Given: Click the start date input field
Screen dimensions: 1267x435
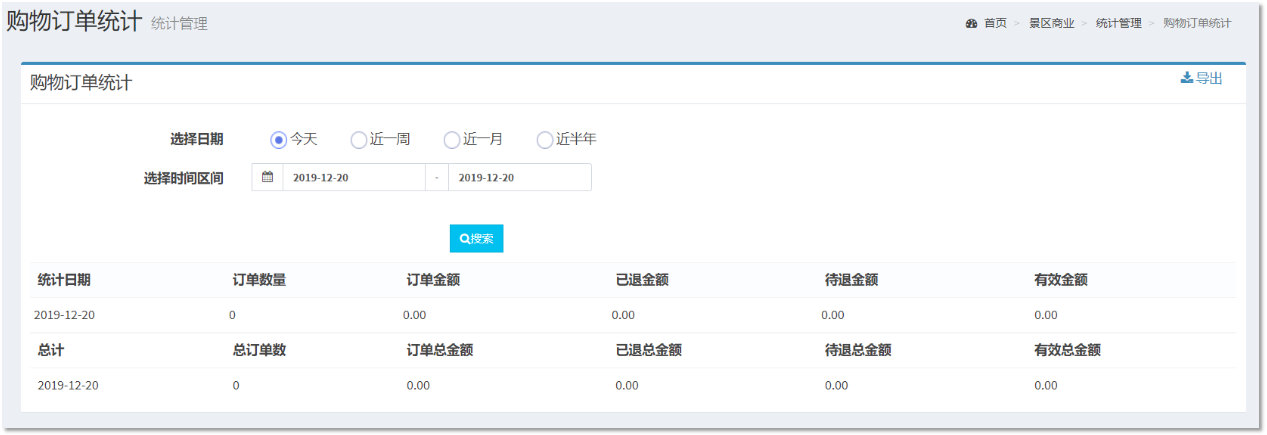Looking at the screenshot, I should pyautogui.click(x=354, y=177).
